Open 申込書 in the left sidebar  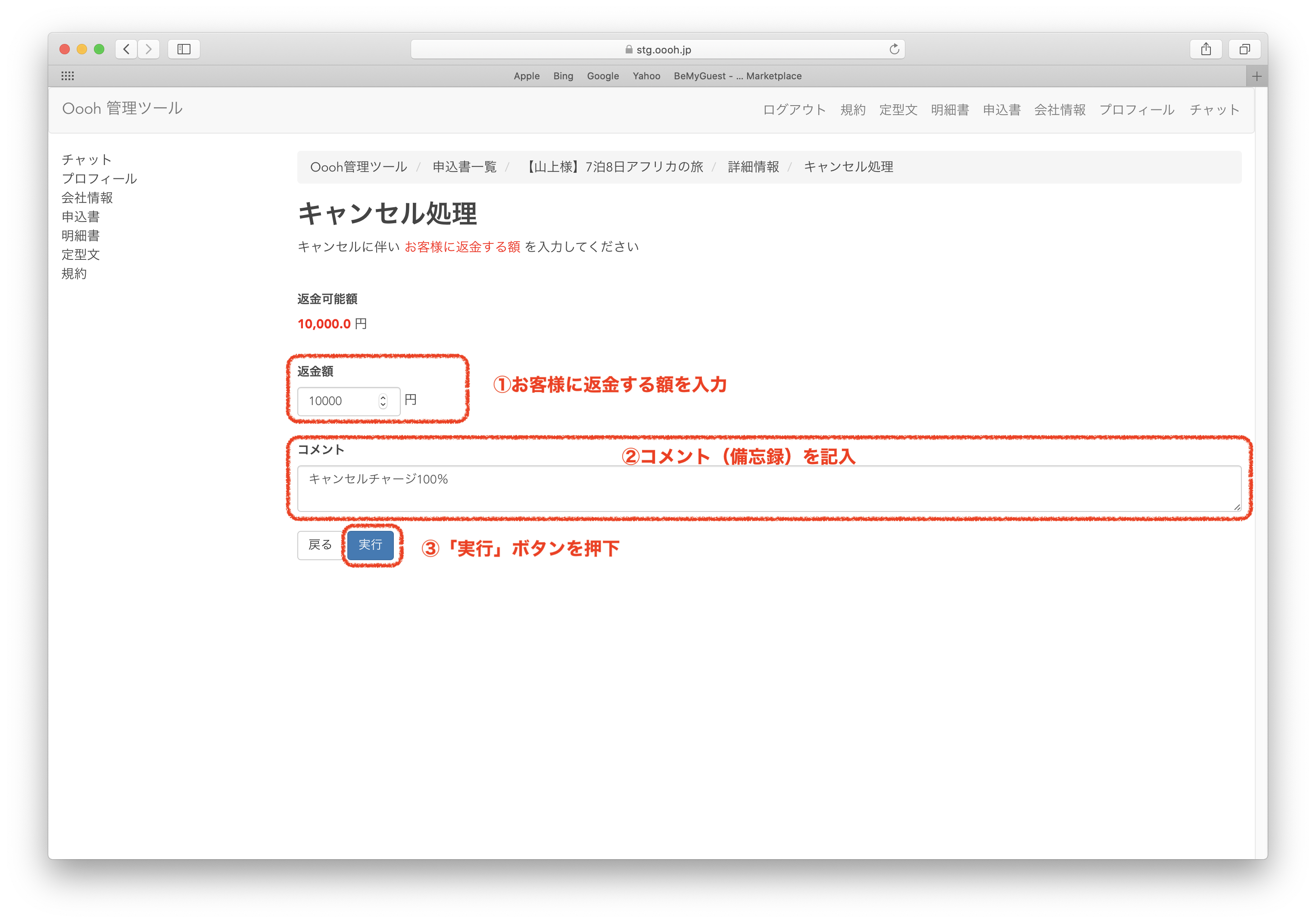pos(80,216)
